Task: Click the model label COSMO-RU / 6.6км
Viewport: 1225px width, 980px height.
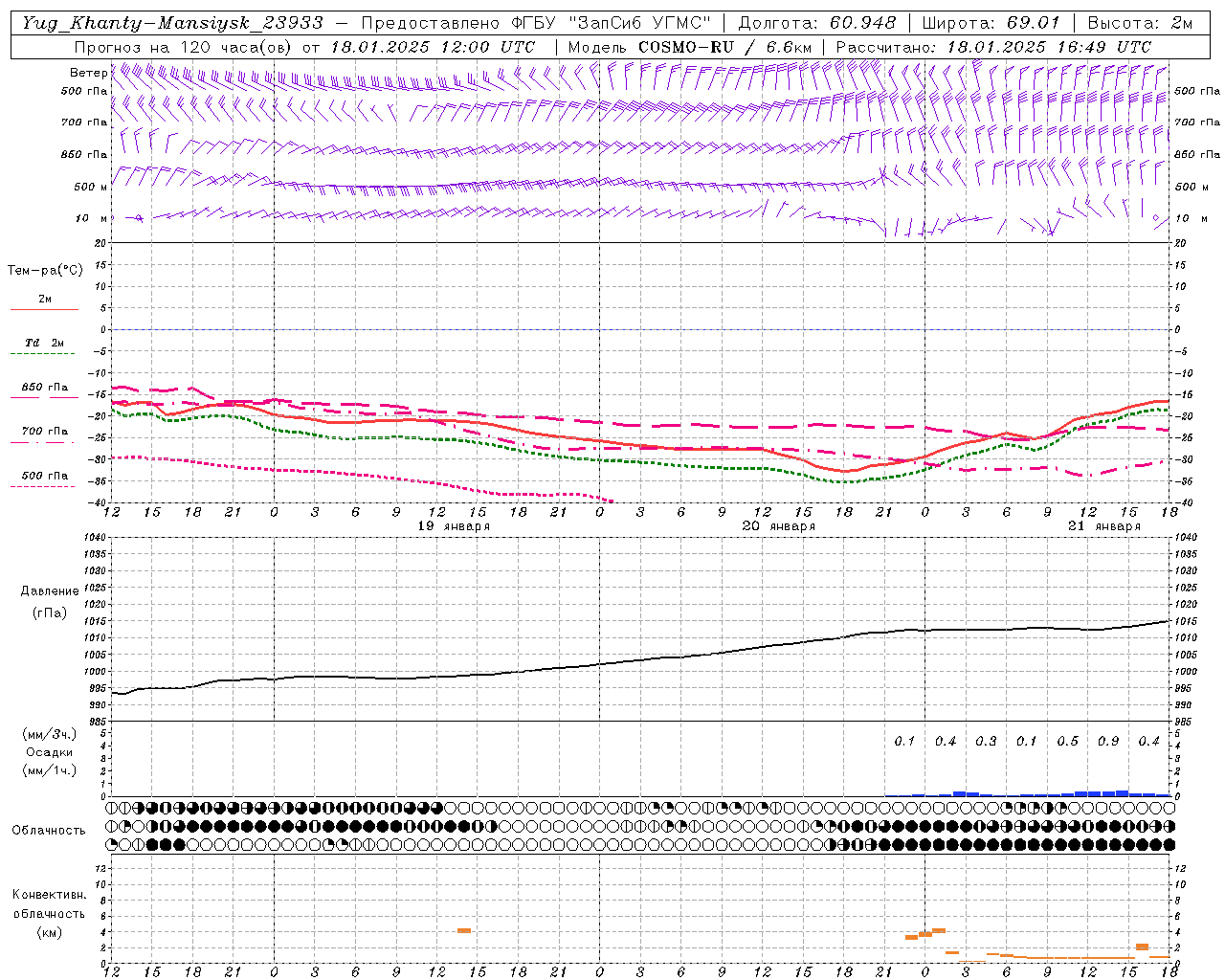Action: point(725,47)
